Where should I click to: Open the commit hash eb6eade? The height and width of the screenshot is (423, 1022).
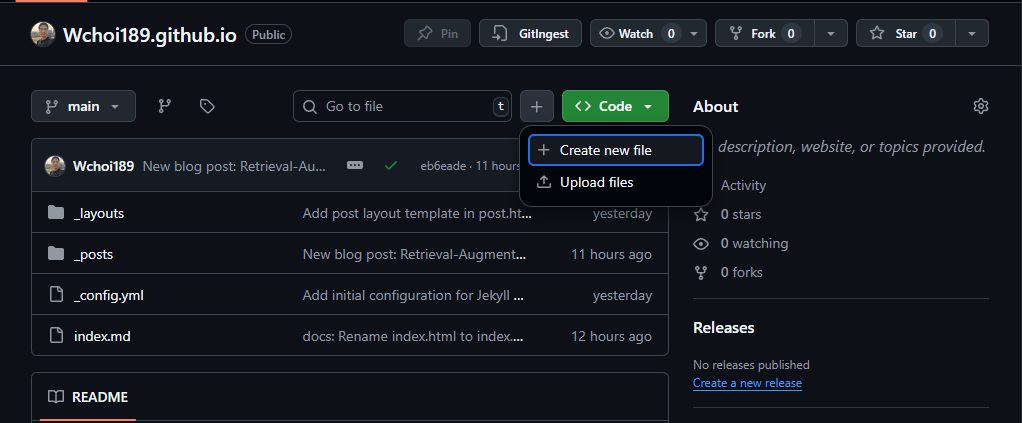point(443,166)
